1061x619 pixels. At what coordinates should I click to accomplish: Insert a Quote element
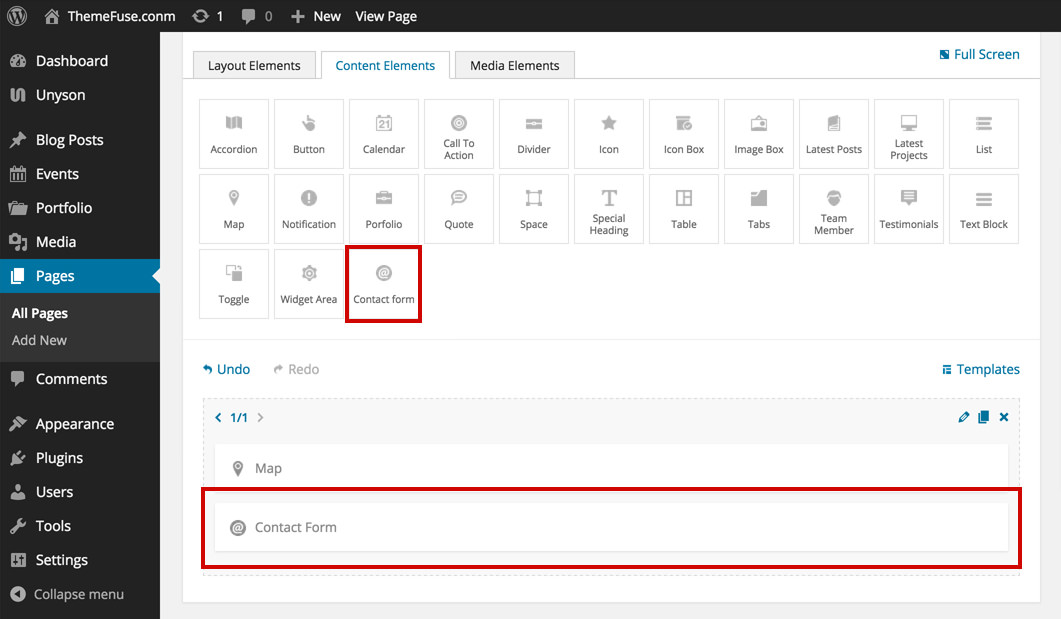tap(459, 209)
